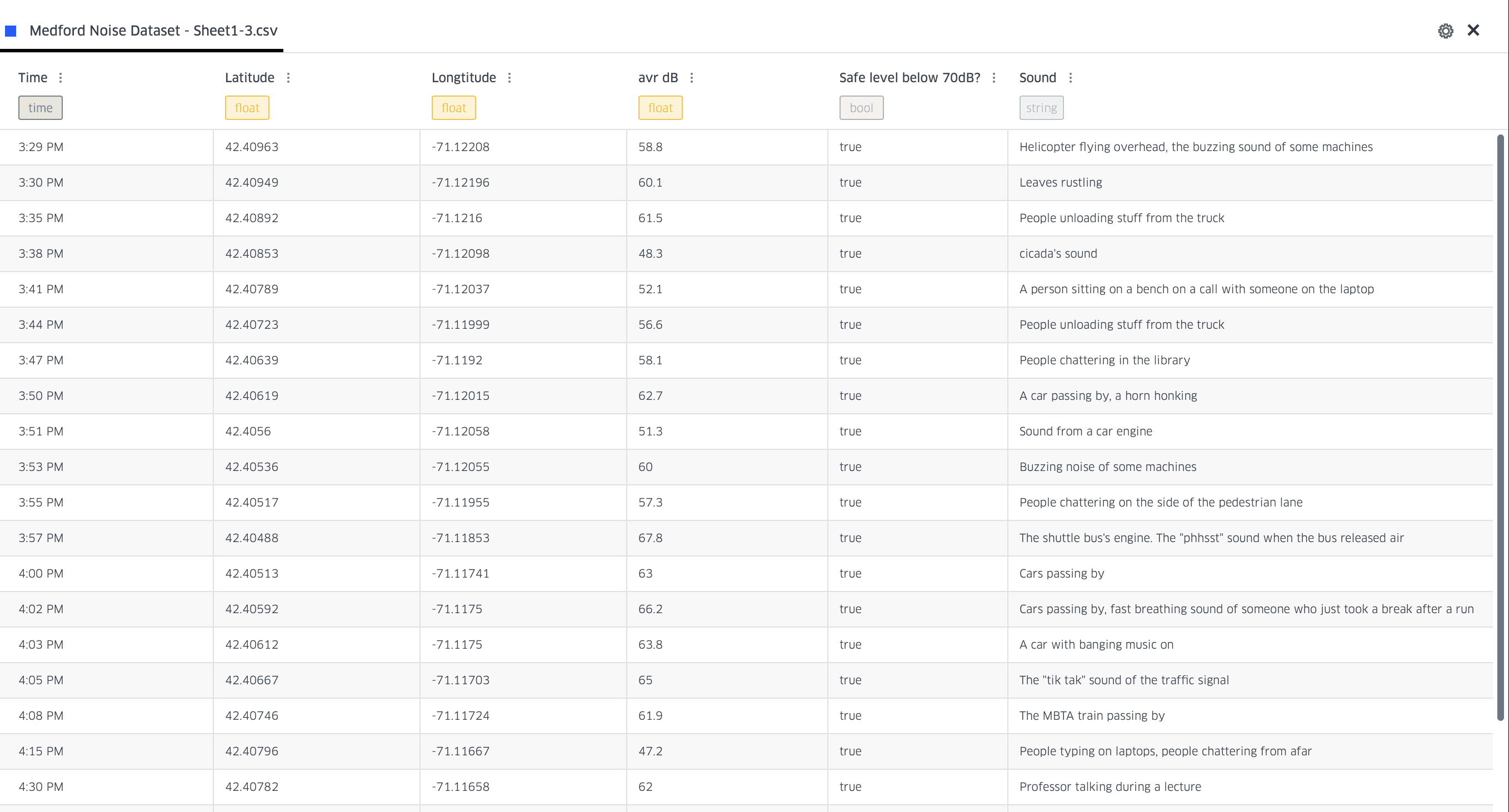Click the Longtitude column header label
The width and height of the screenshot is (1509, 812).
463,78
